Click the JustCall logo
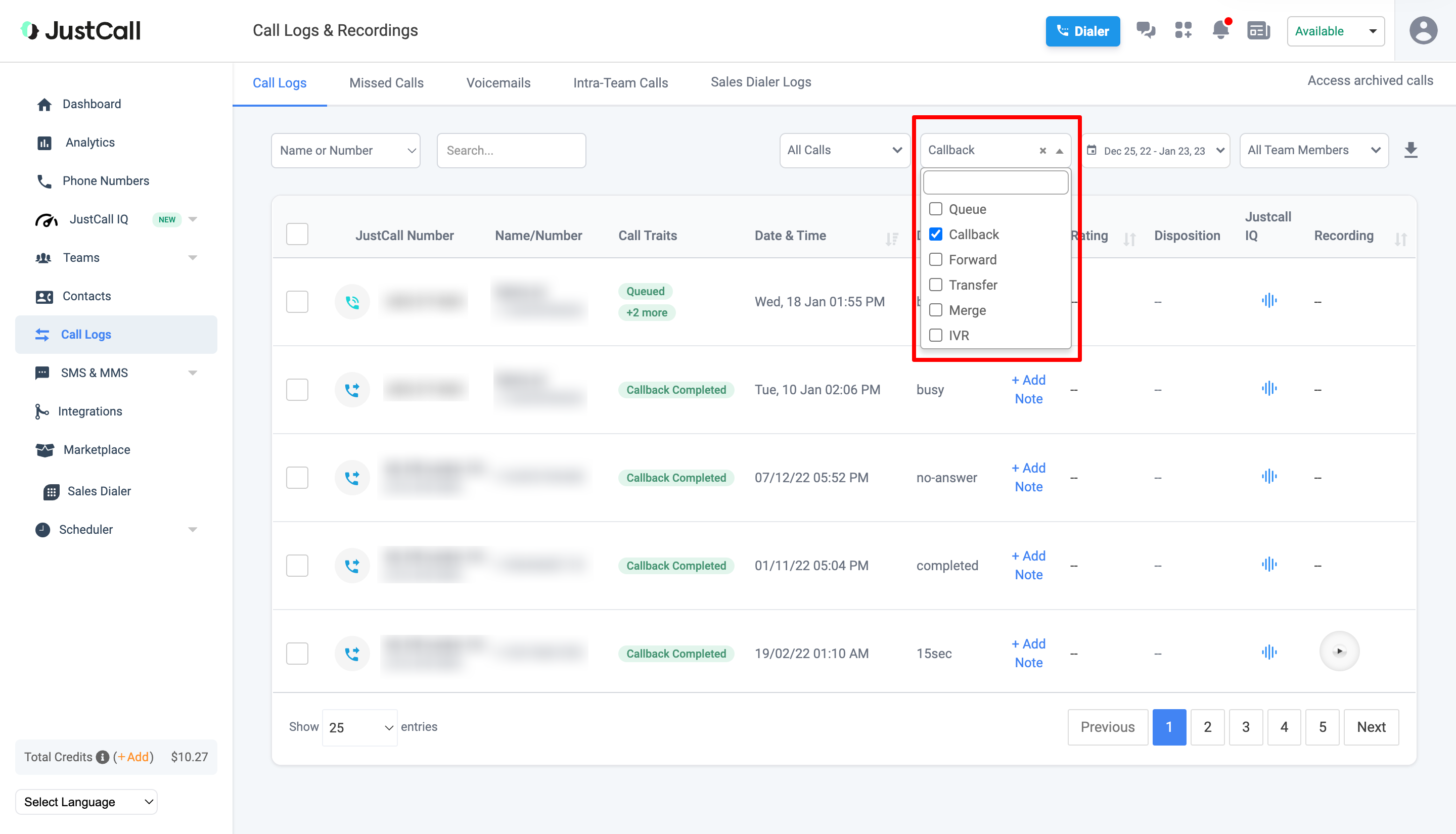 (x=81, y=30)
